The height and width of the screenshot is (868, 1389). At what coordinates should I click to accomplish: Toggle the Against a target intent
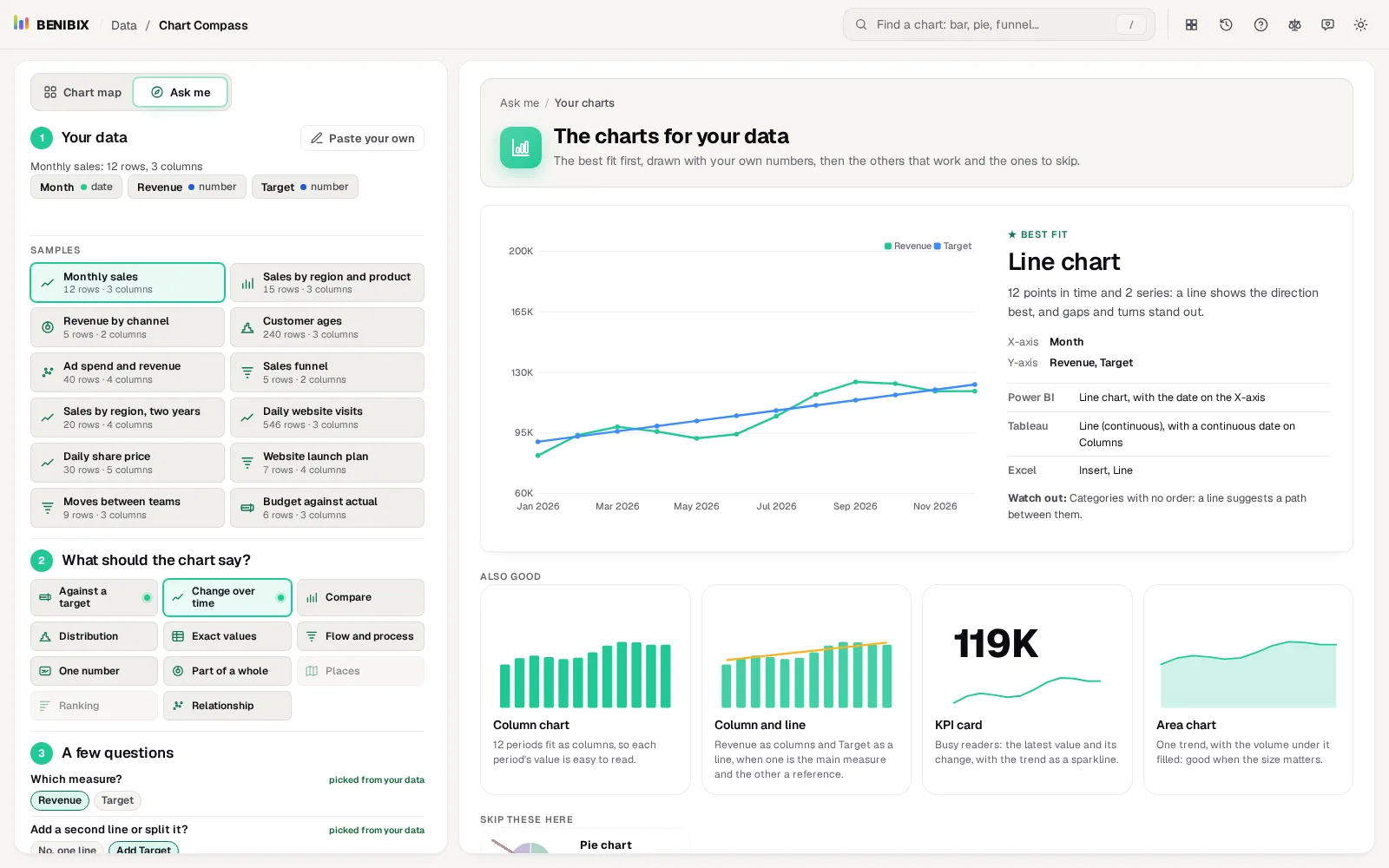(94, 597)
